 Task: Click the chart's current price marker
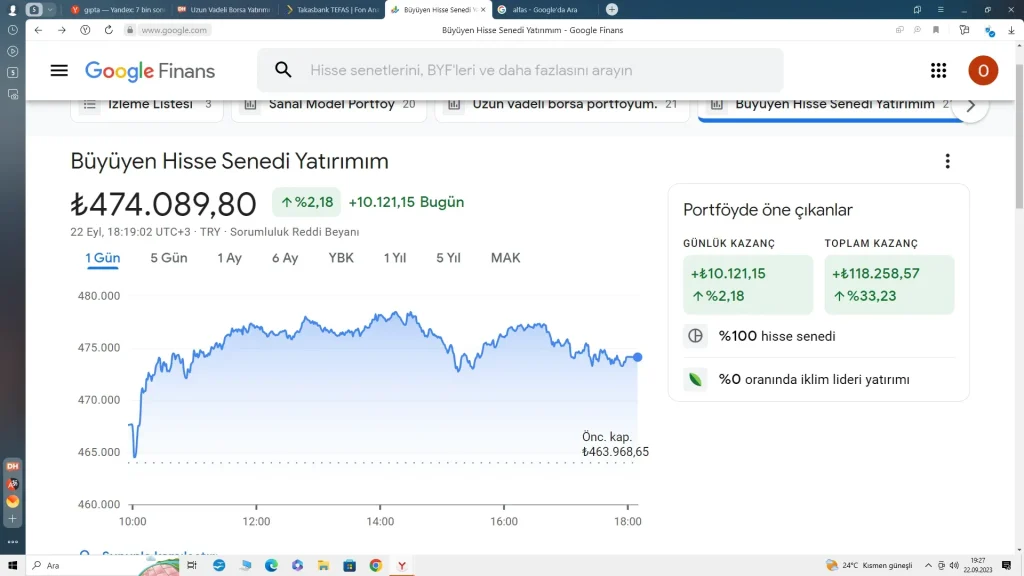638,357
